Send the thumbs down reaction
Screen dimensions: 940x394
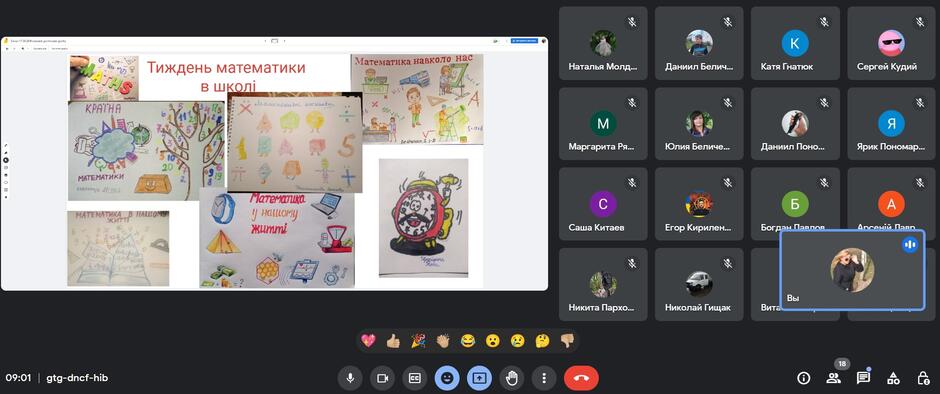click(567, 341)
